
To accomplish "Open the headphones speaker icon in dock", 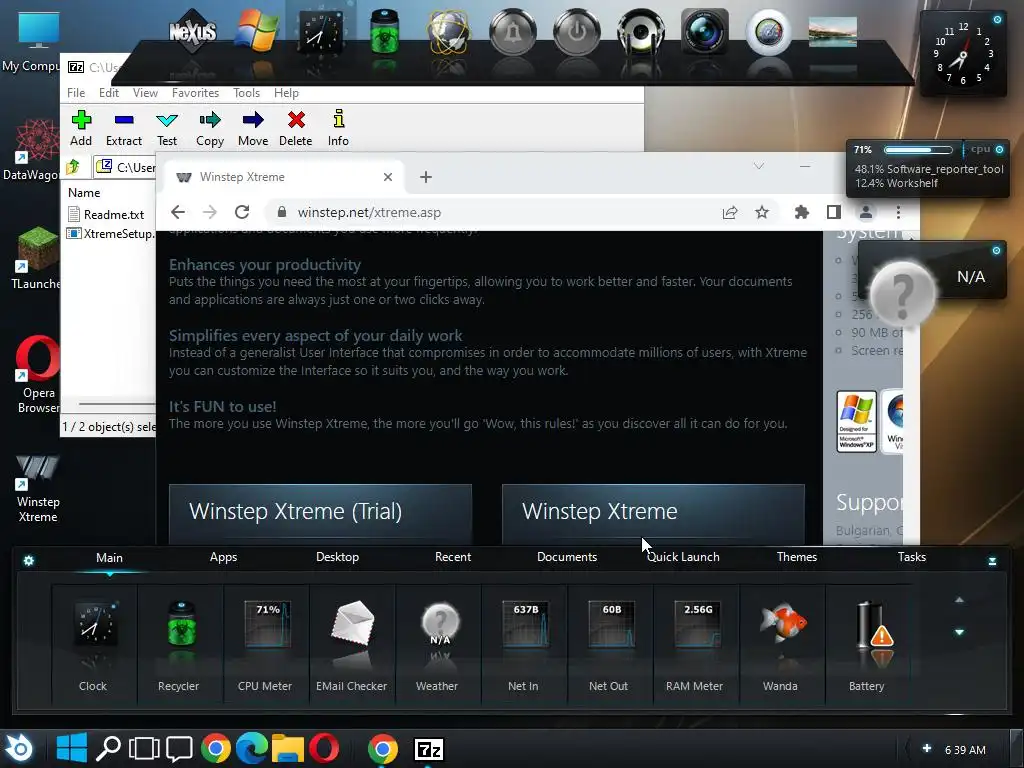I will (x=641, y=31).
